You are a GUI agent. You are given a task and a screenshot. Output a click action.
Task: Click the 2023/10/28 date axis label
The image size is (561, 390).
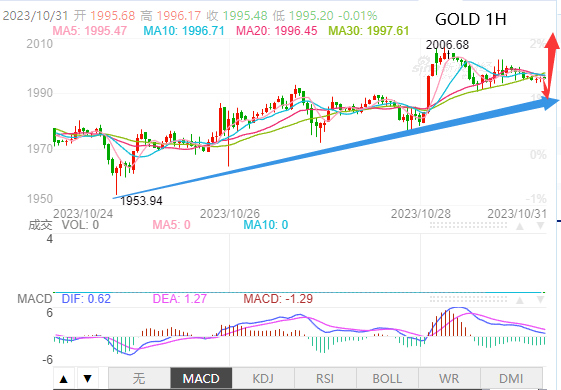tap(421, 214)
